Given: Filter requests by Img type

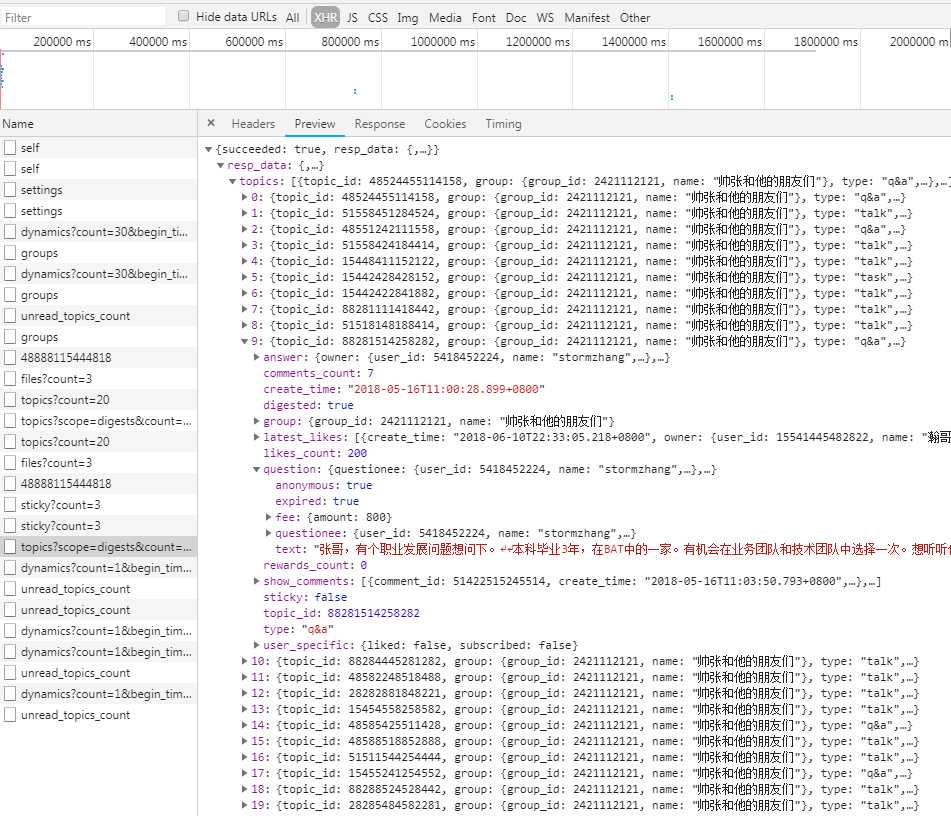Looking at the screenshot, I should [408, 18].
